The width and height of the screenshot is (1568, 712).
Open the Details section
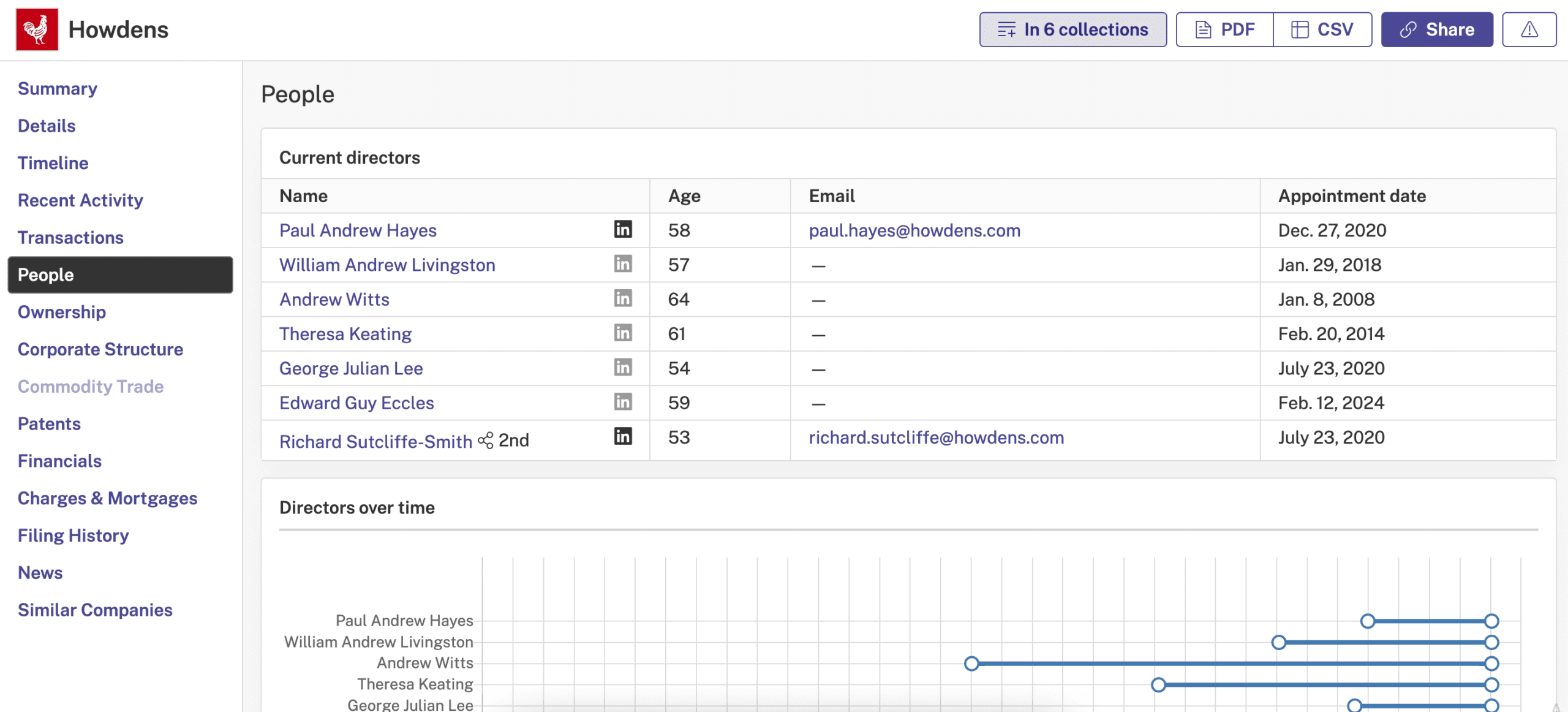[47, 126]
